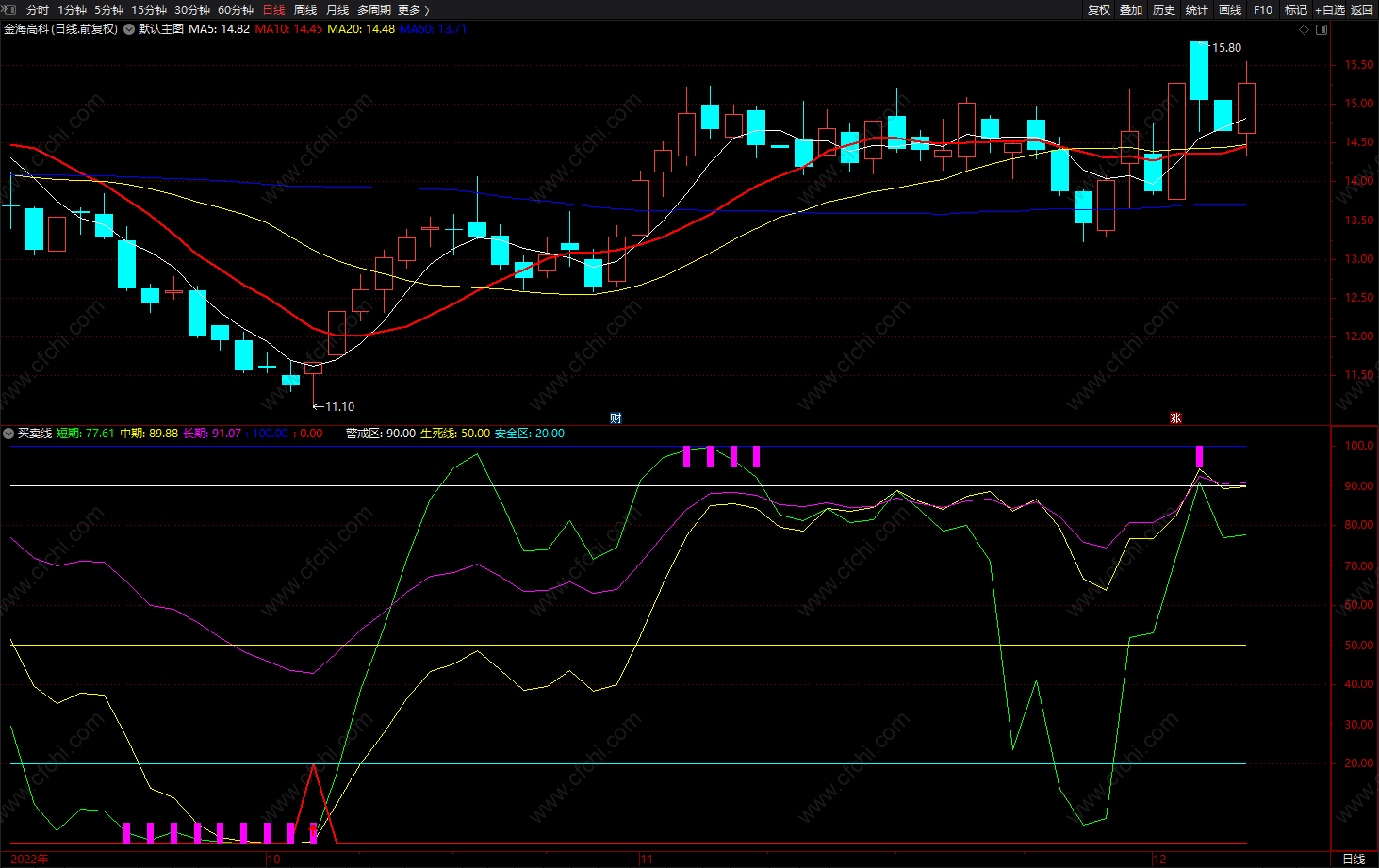This screenshot has width=1379, height=868.
Task: Click the yellow MA20: 14.48 value
Action: click(361, 29)
